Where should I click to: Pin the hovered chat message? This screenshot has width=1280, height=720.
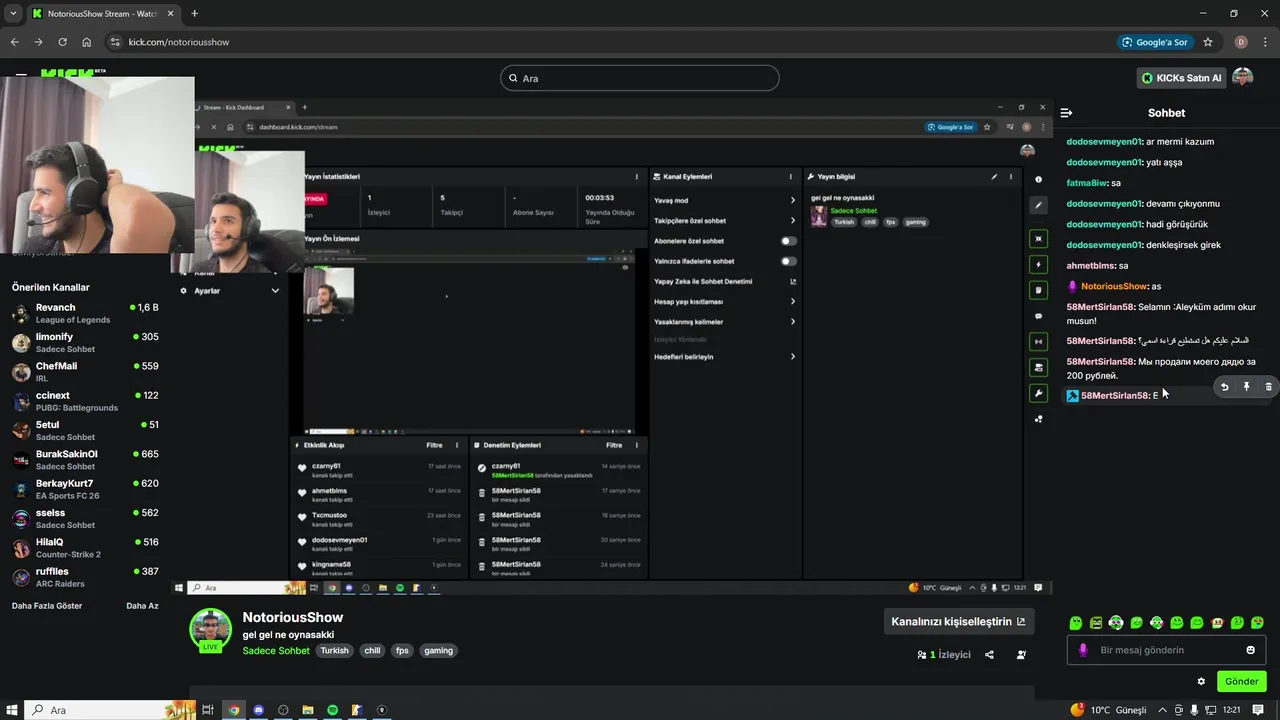pyautogui.click(x=1247, y=387)
